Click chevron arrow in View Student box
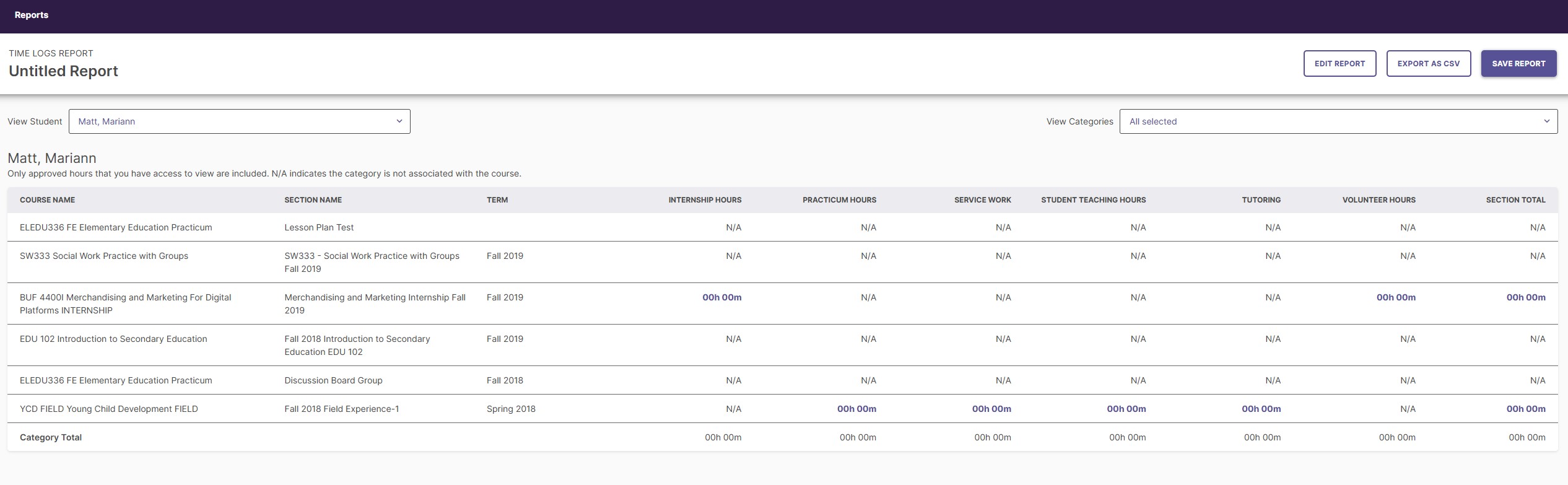 [x=399, y=121]
